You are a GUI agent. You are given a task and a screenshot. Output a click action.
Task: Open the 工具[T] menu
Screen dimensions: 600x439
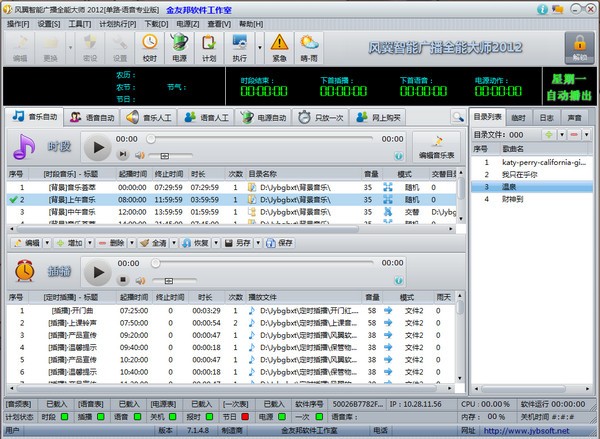tap(80, 24)
